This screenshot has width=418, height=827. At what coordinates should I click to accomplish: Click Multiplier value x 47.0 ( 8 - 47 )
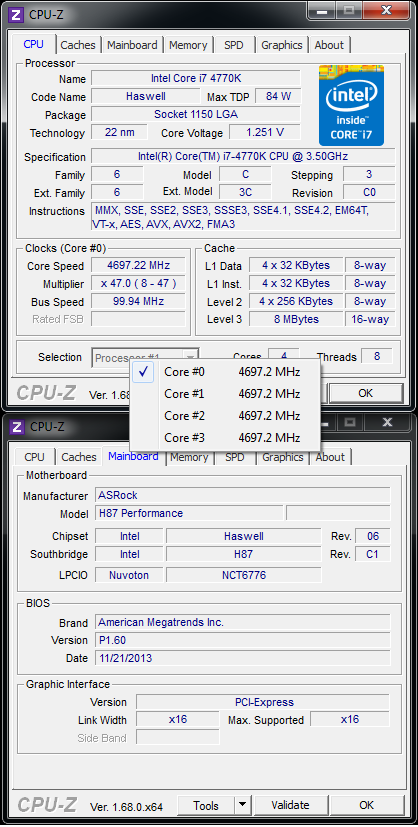tap(139, 283)
